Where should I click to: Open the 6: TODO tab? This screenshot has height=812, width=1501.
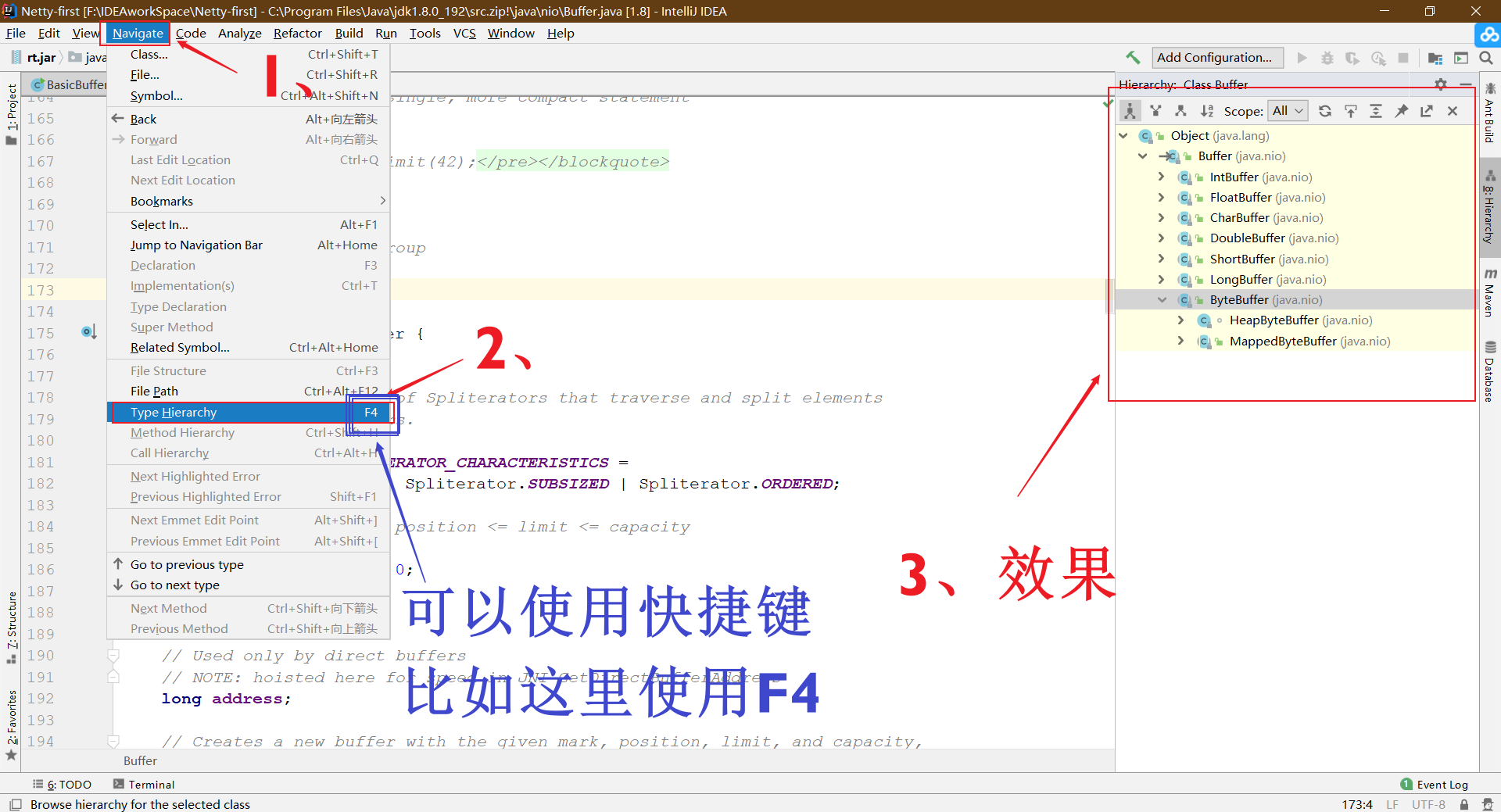tap(63, 785)
